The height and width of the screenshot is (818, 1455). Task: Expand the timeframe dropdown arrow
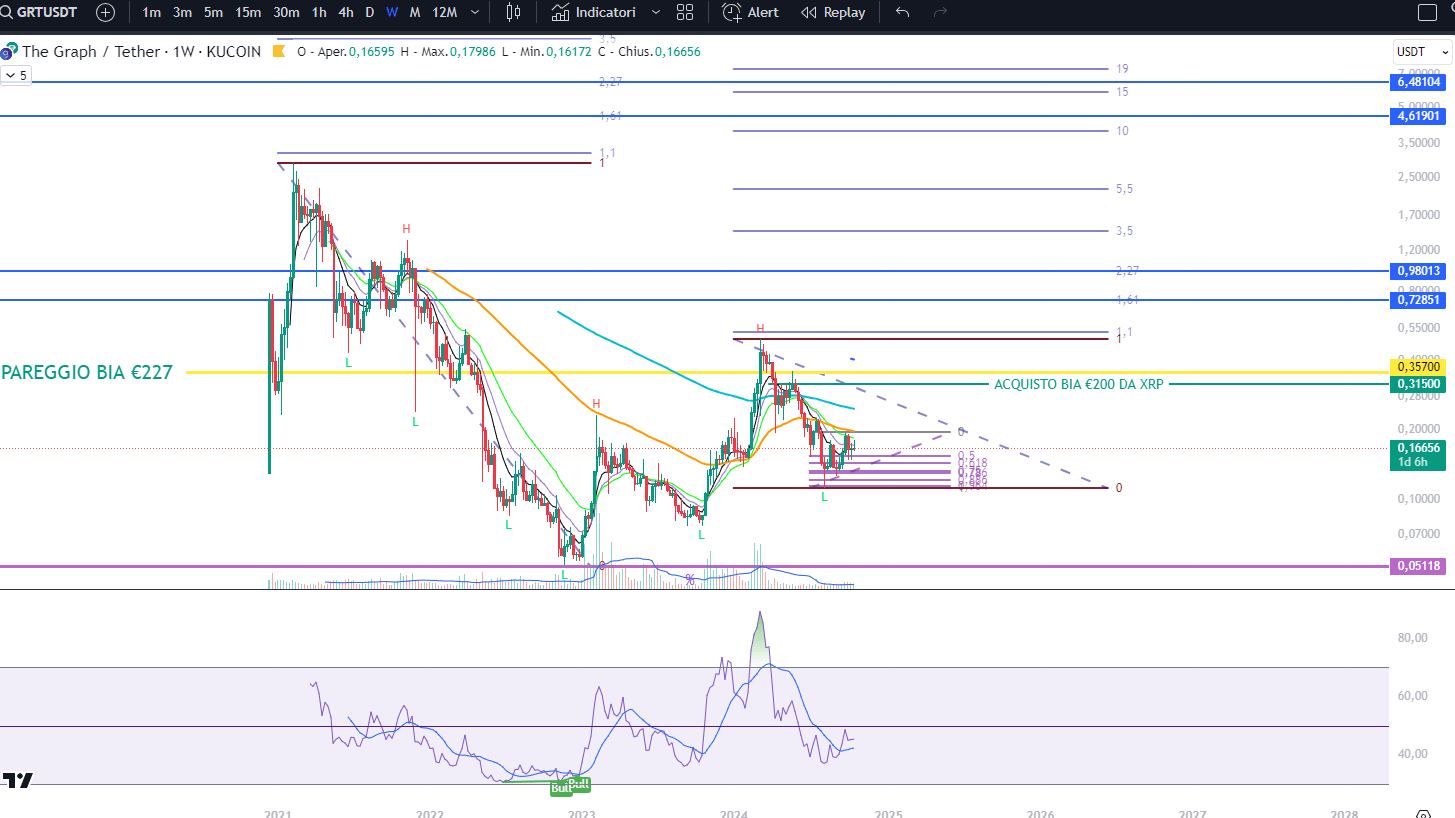[x=474, y=12]
